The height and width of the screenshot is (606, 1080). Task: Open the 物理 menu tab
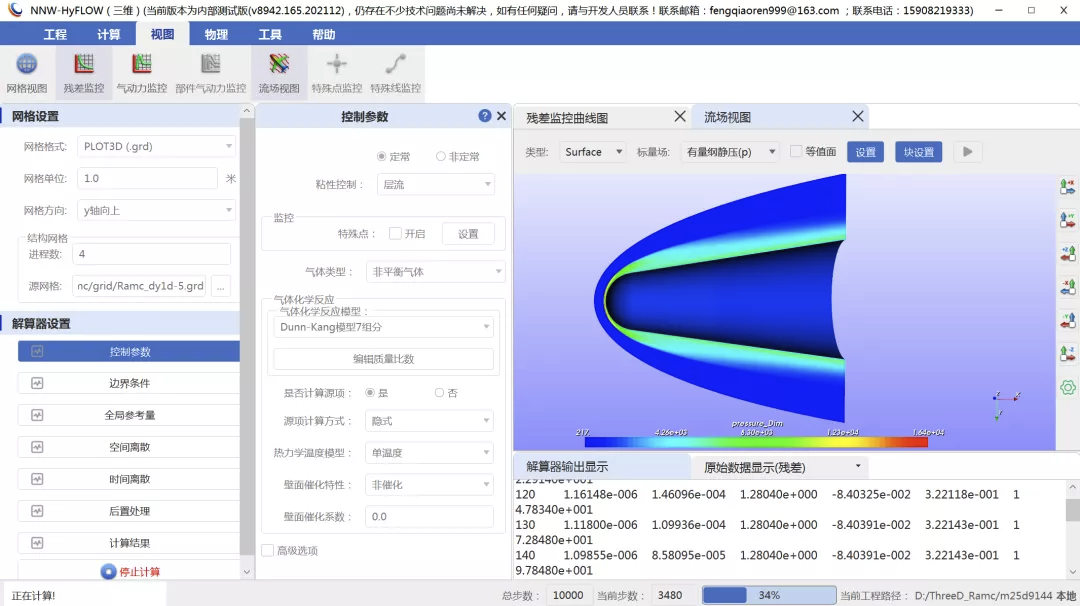(x=216, y=34)
